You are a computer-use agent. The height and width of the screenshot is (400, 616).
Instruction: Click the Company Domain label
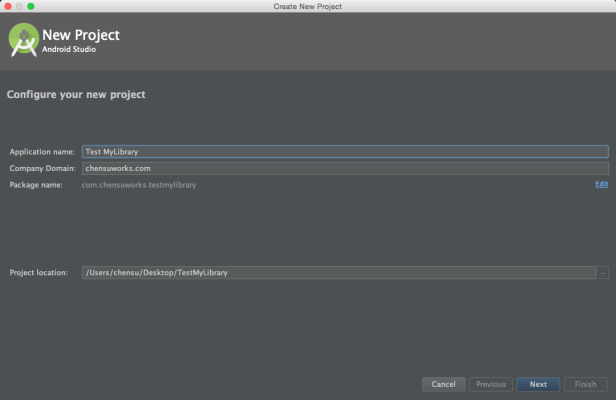tap(42, 168)
